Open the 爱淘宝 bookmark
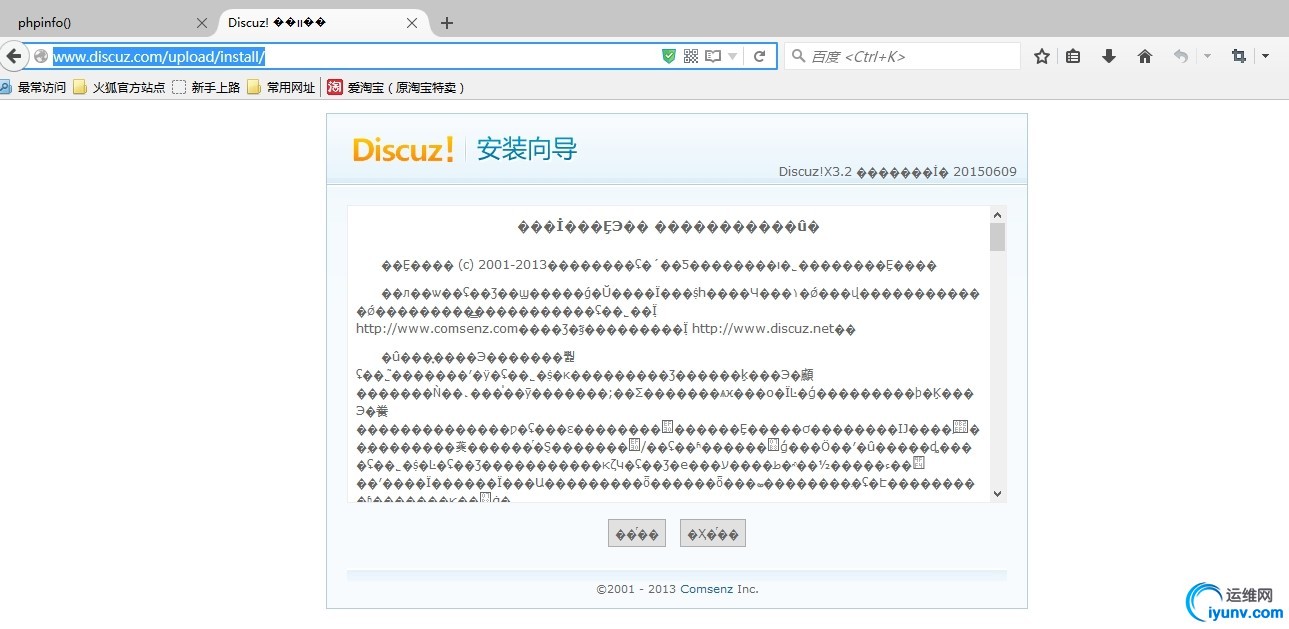The height and width of the screenshot is (629, 1289). (396, 88)
